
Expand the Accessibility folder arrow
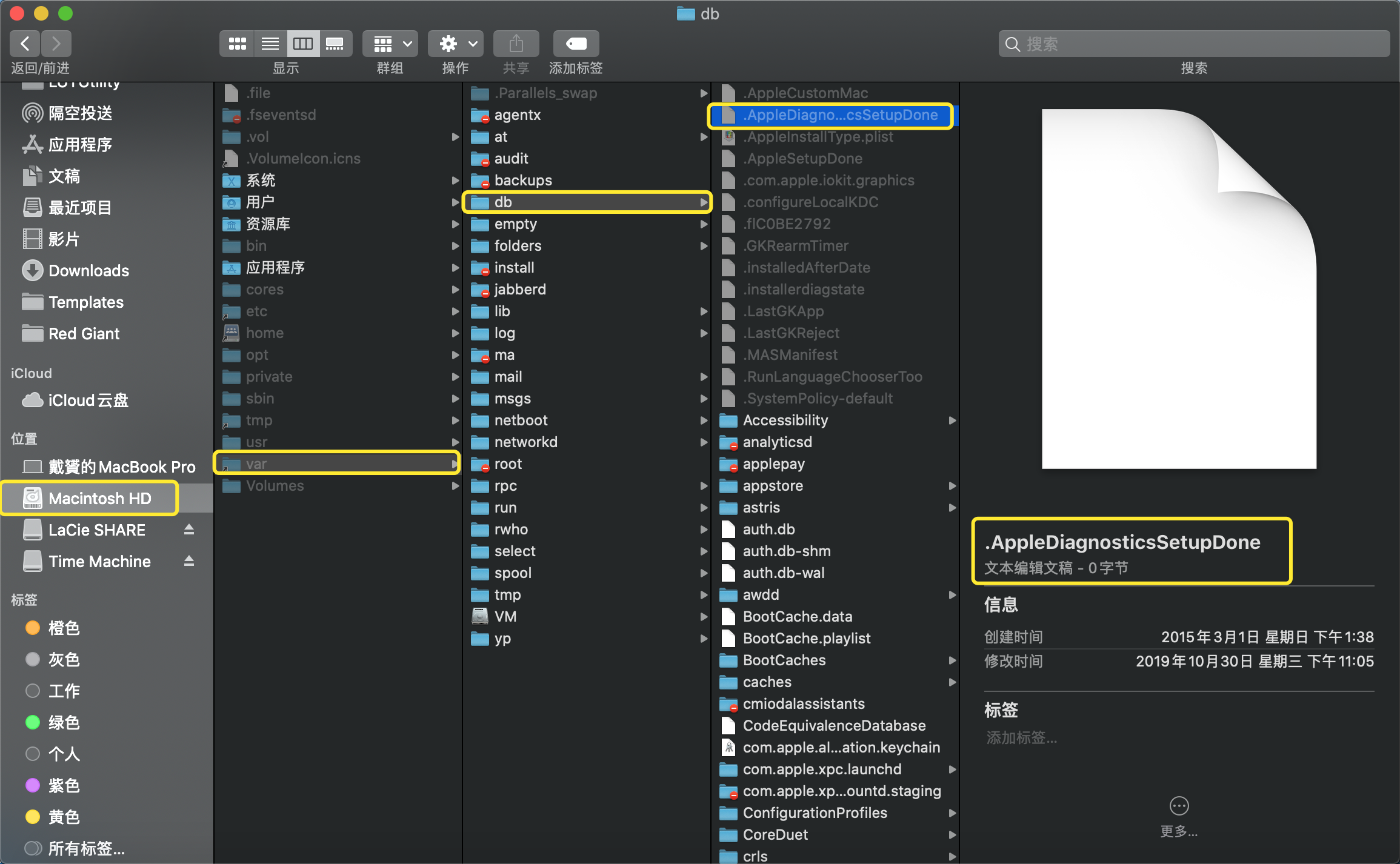(952, 420)
